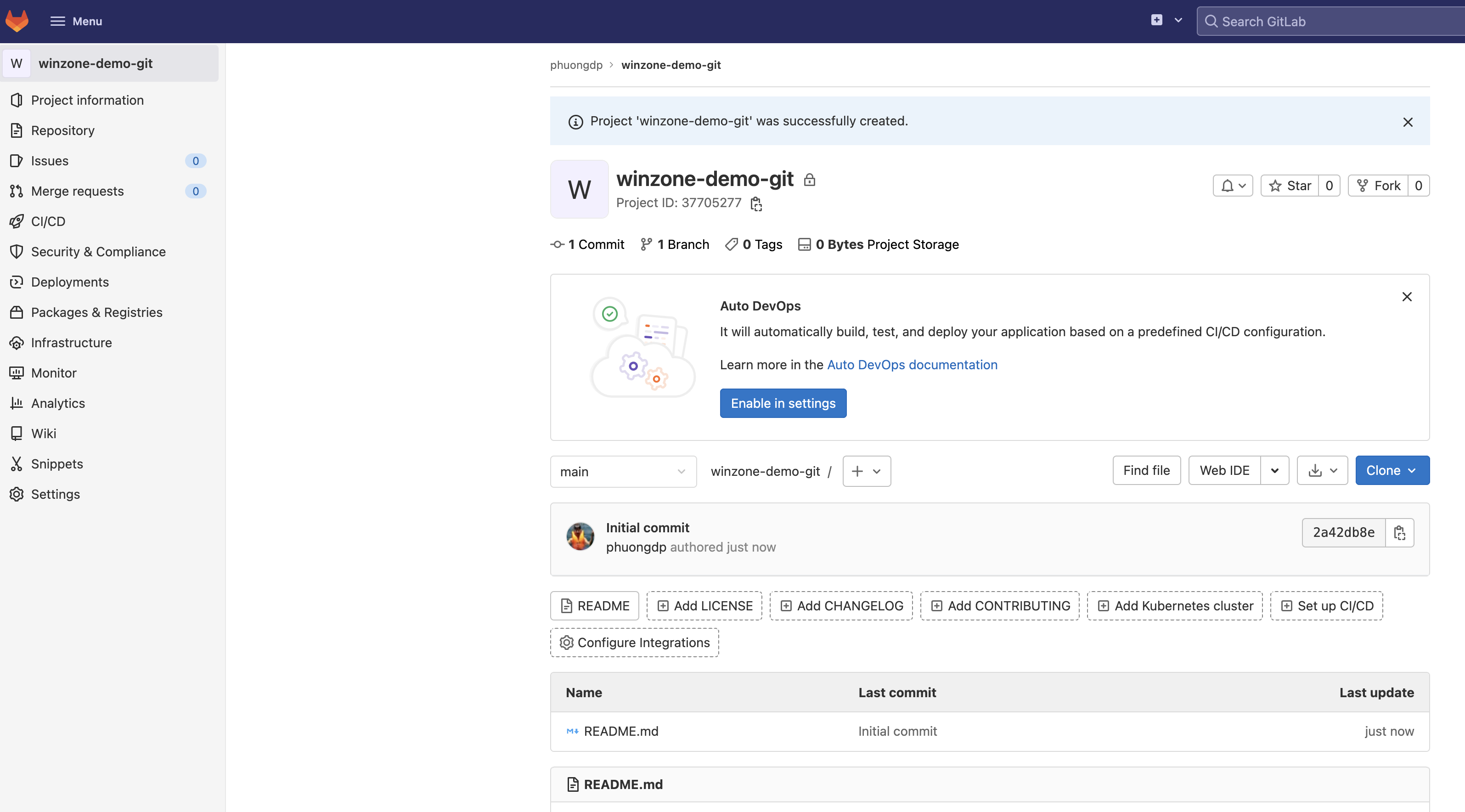The height and width of the screenshot is (812, 1465).
Task: Click the GitLab fox logo
Action: tap(17, 21)
